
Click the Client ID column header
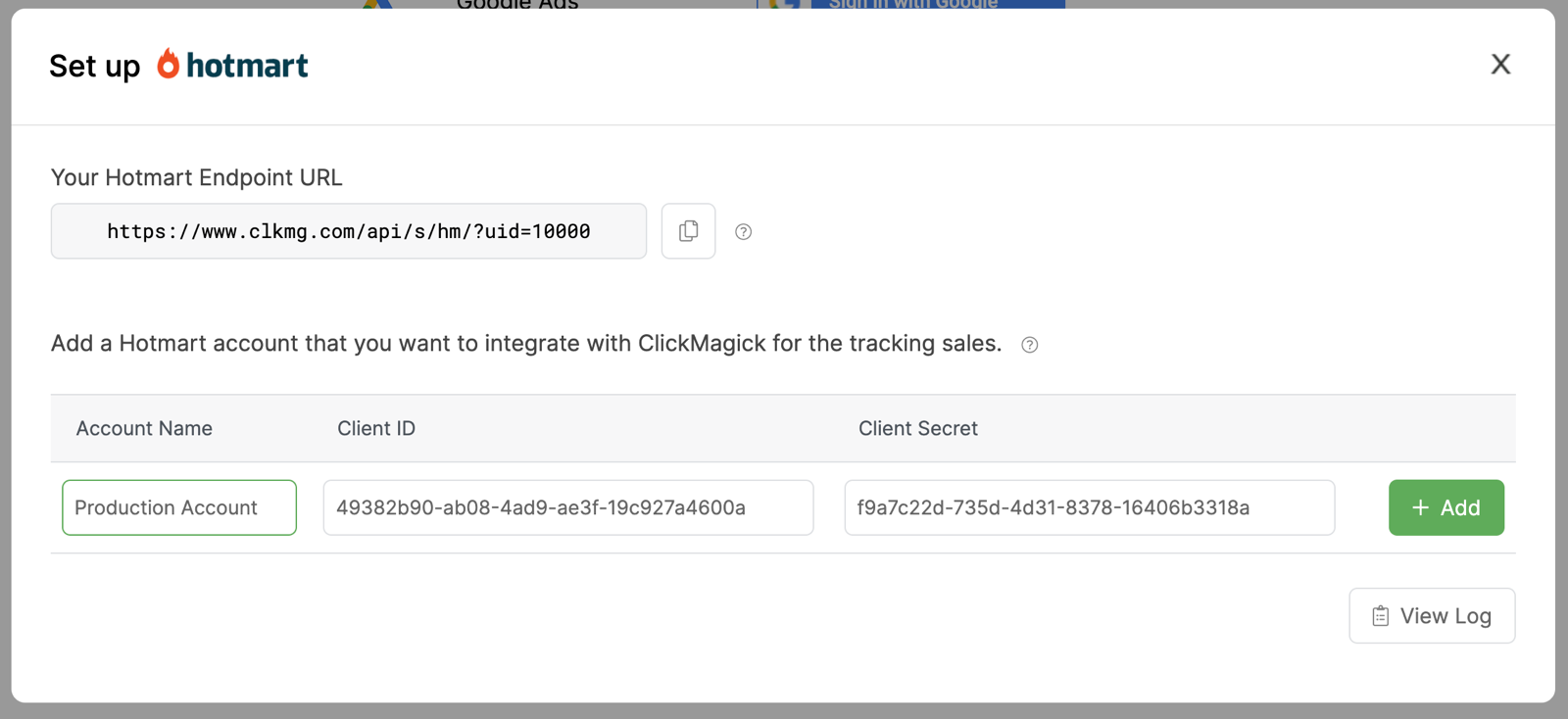click(x=376, y=428)
